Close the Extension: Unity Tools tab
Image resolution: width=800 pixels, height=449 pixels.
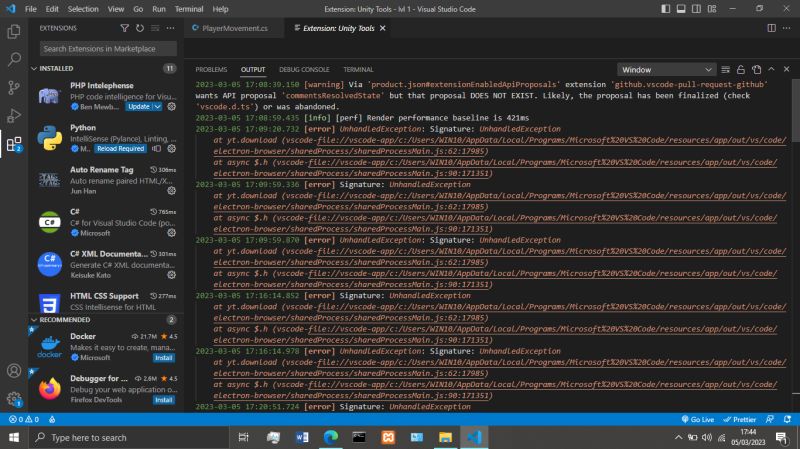click(383, 28)
